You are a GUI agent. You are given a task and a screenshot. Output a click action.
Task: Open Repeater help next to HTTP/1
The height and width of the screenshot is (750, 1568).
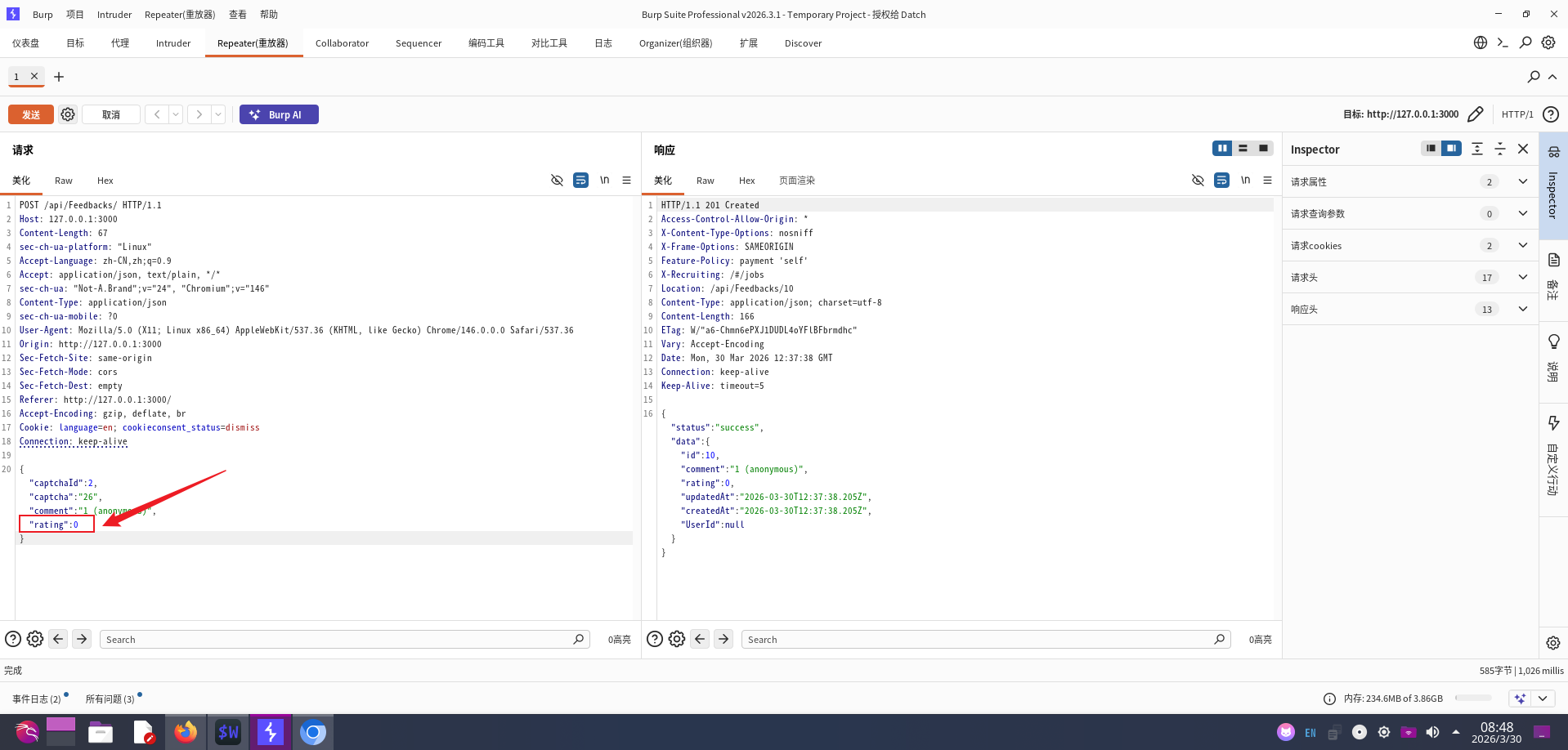point(1551,114)
